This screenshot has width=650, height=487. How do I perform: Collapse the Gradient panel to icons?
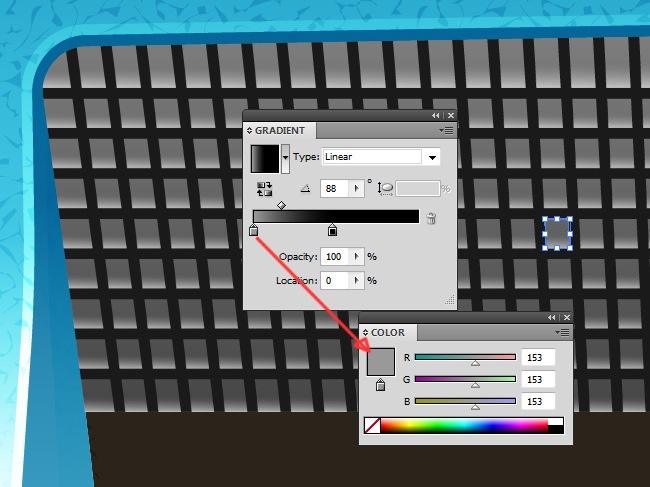435,116
